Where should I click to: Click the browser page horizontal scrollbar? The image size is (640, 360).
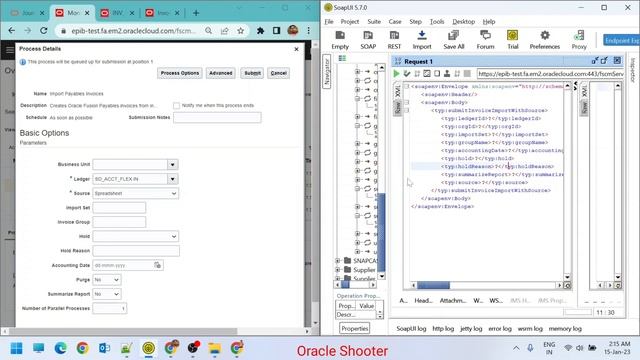[122, 331]
